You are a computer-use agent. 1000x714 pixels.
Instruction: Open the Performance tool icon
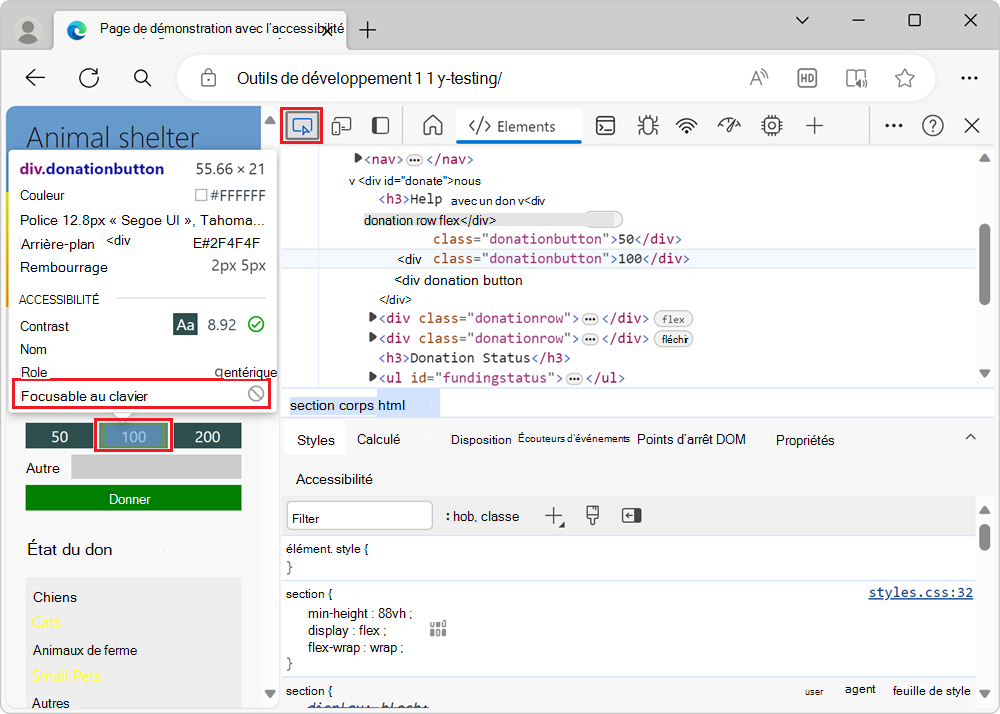728,126
